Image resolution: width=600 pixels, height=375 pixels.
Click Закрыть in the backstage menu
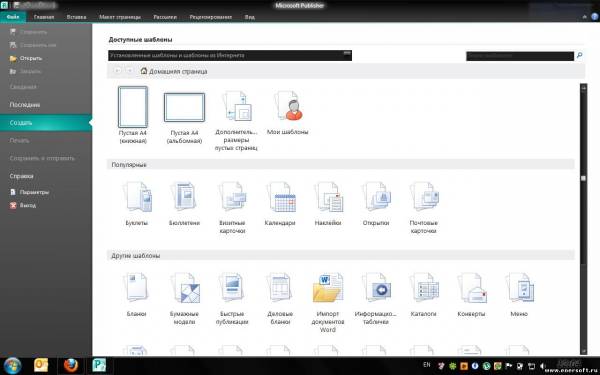[x=25, y=72]
